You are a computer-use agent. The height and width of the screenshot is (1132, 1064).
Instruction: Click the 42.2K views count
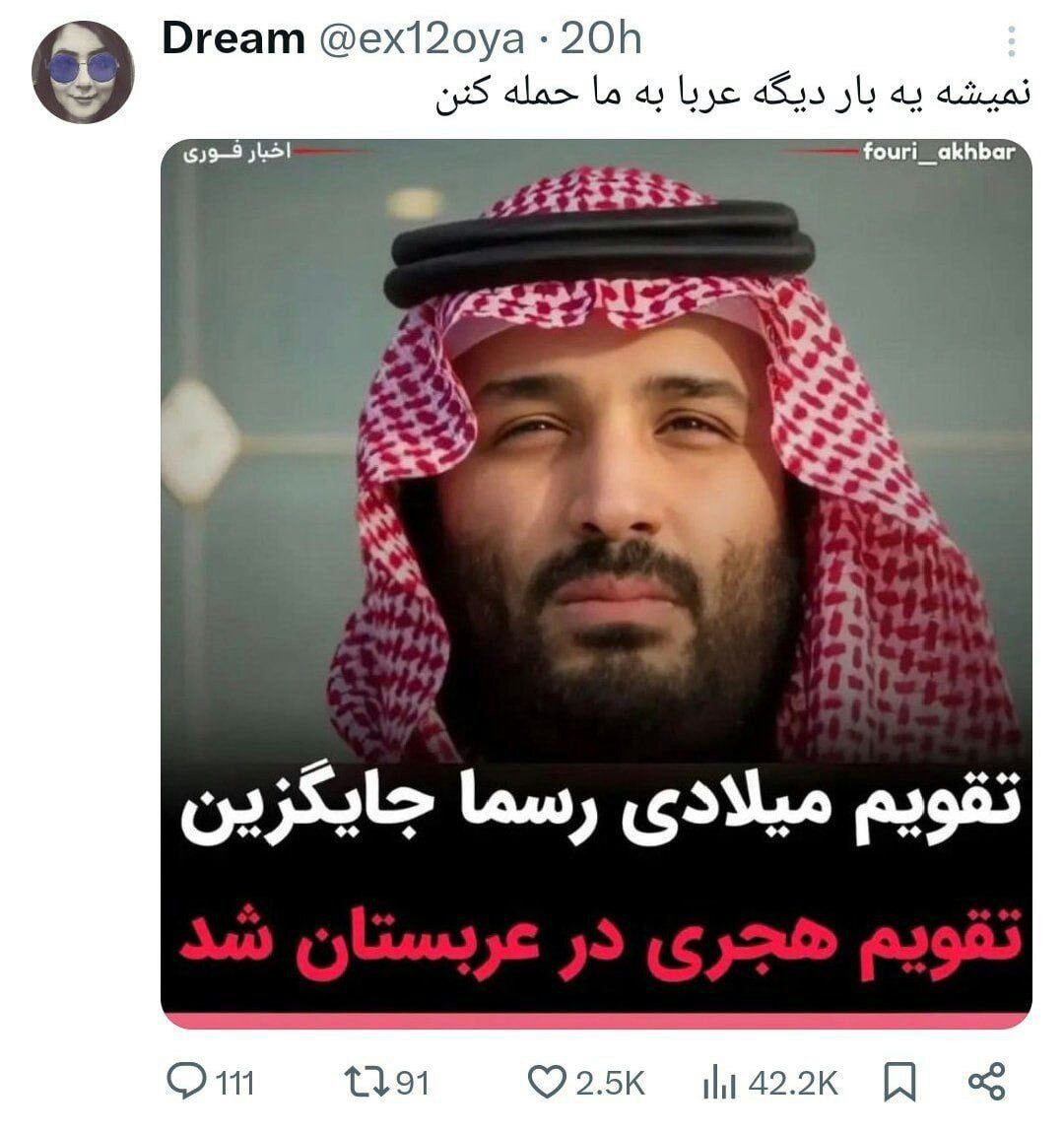point(793,1084)
